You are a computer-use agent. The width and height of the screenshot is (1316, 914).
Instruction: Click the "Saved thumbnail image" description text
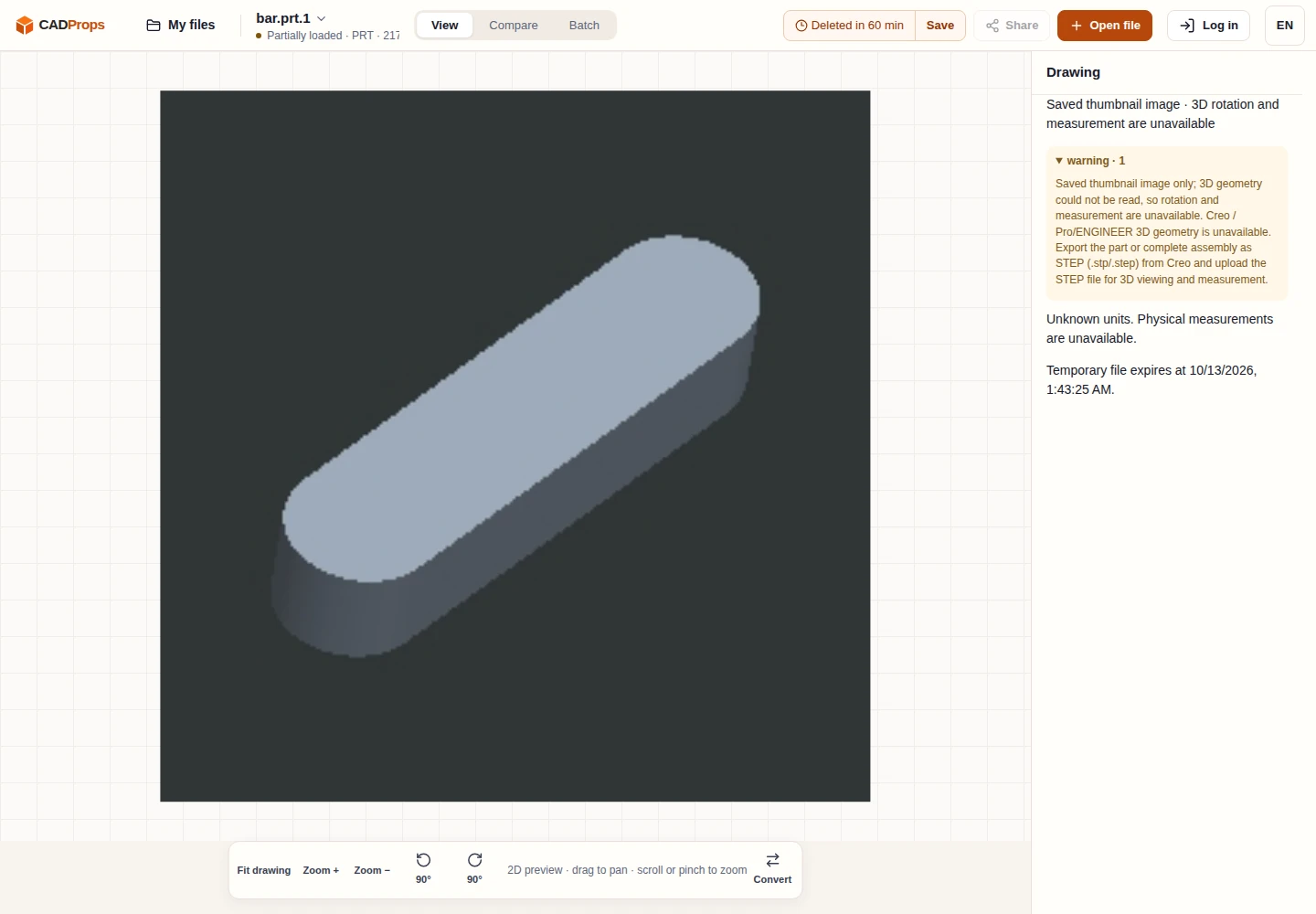[x=1162, y=114]
